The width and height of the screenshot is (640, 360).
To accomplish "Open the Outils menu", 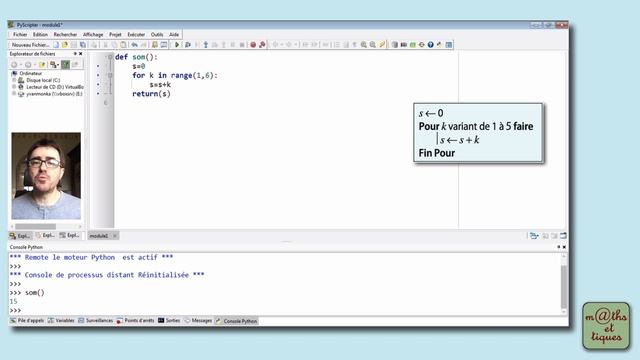I will pos(157,35).
